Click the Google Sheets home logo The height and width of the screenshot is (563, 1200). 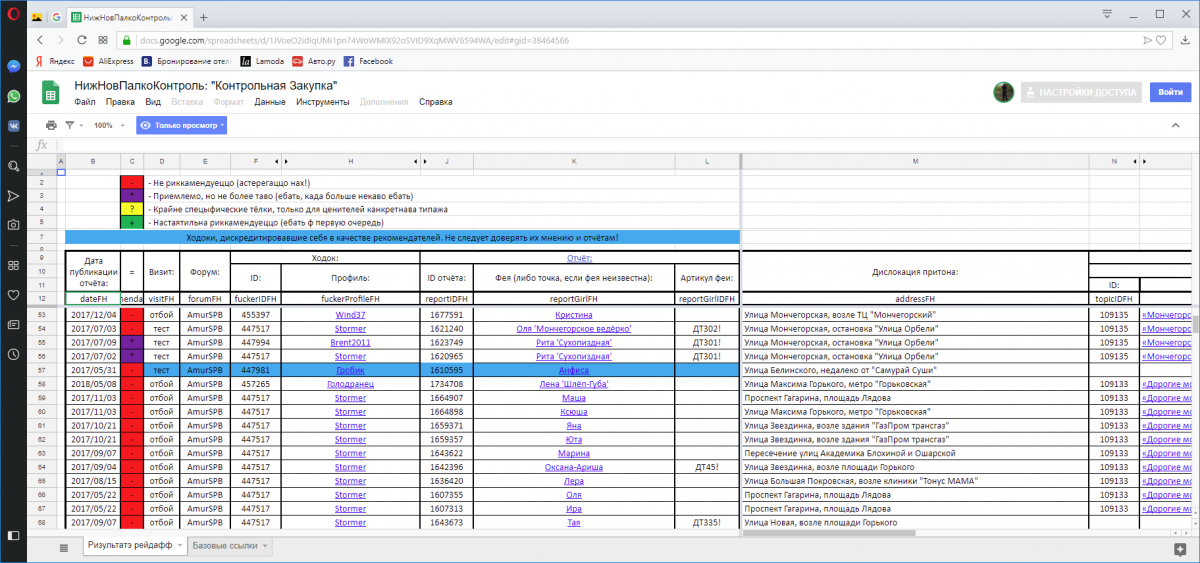point(52,93)
